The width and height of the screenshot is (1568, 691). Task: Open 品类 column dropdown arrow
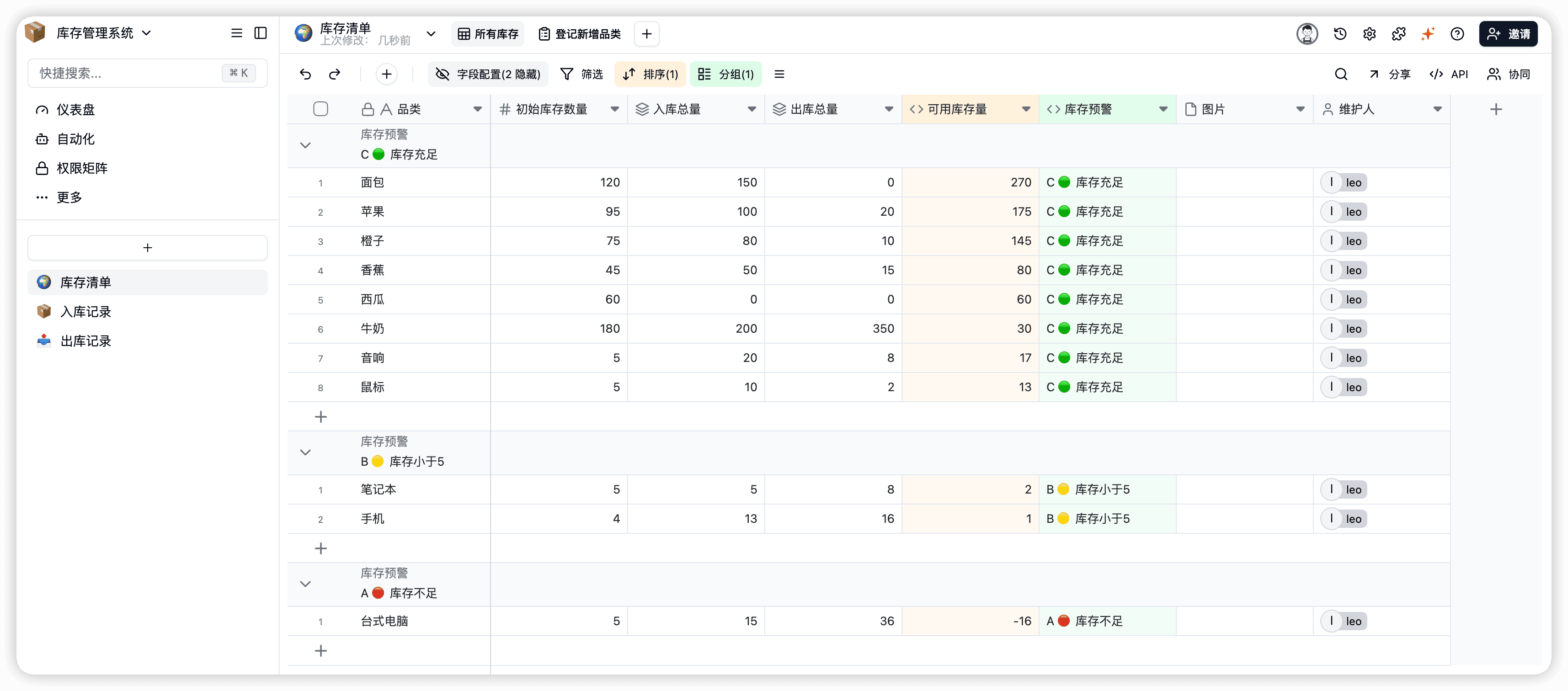pyautogui.click(x=477, y=110)
